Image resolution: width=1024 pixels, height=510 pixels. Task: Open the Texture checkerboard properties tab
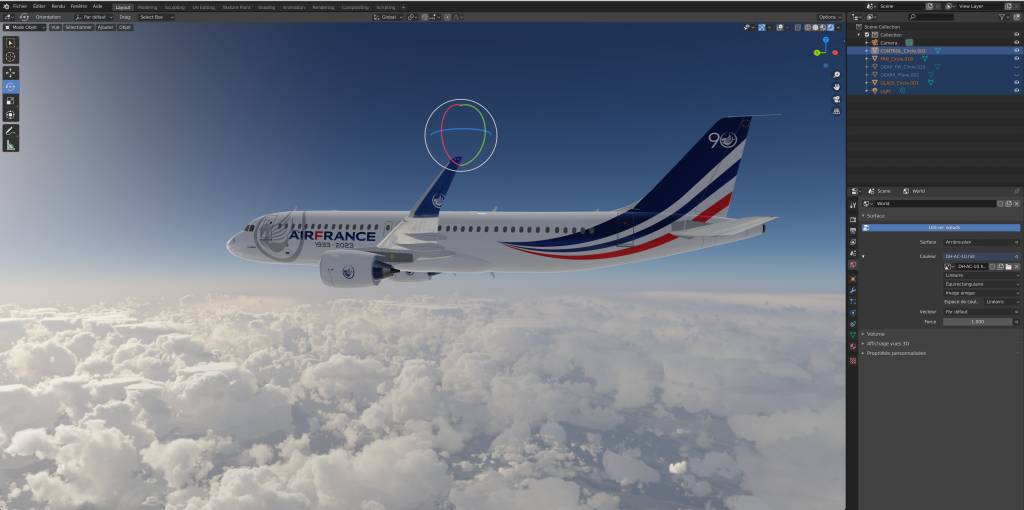pos(853,360)
